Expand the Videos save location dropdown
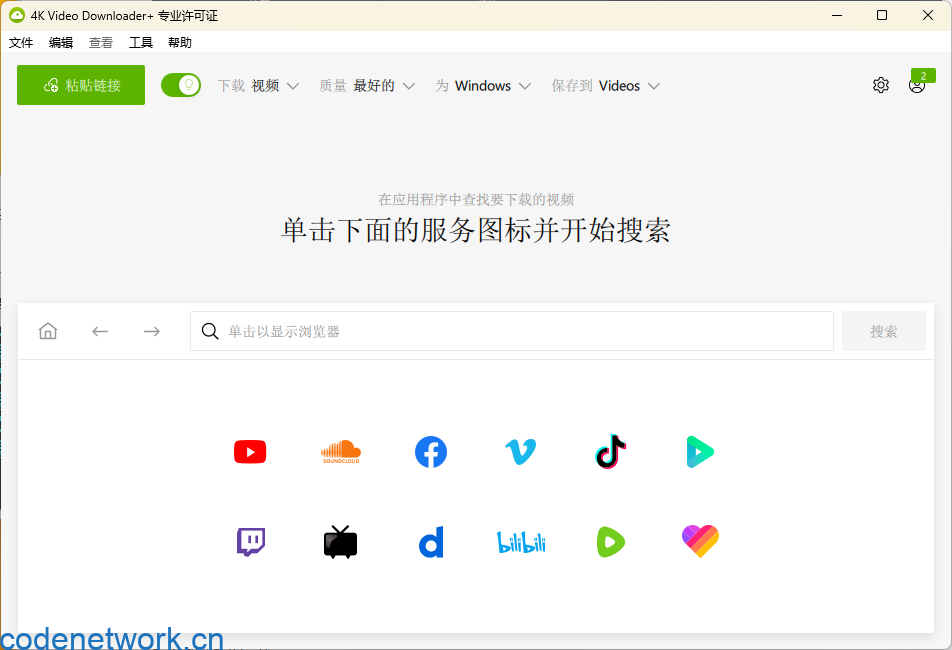Screen dimensions: 952x650 pos(625,86)
